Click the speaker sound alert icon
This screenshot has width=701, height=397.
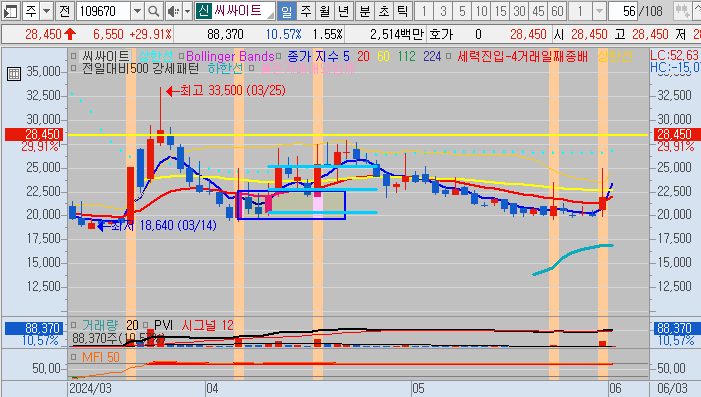pyautogui.click(x=173, y=11)
